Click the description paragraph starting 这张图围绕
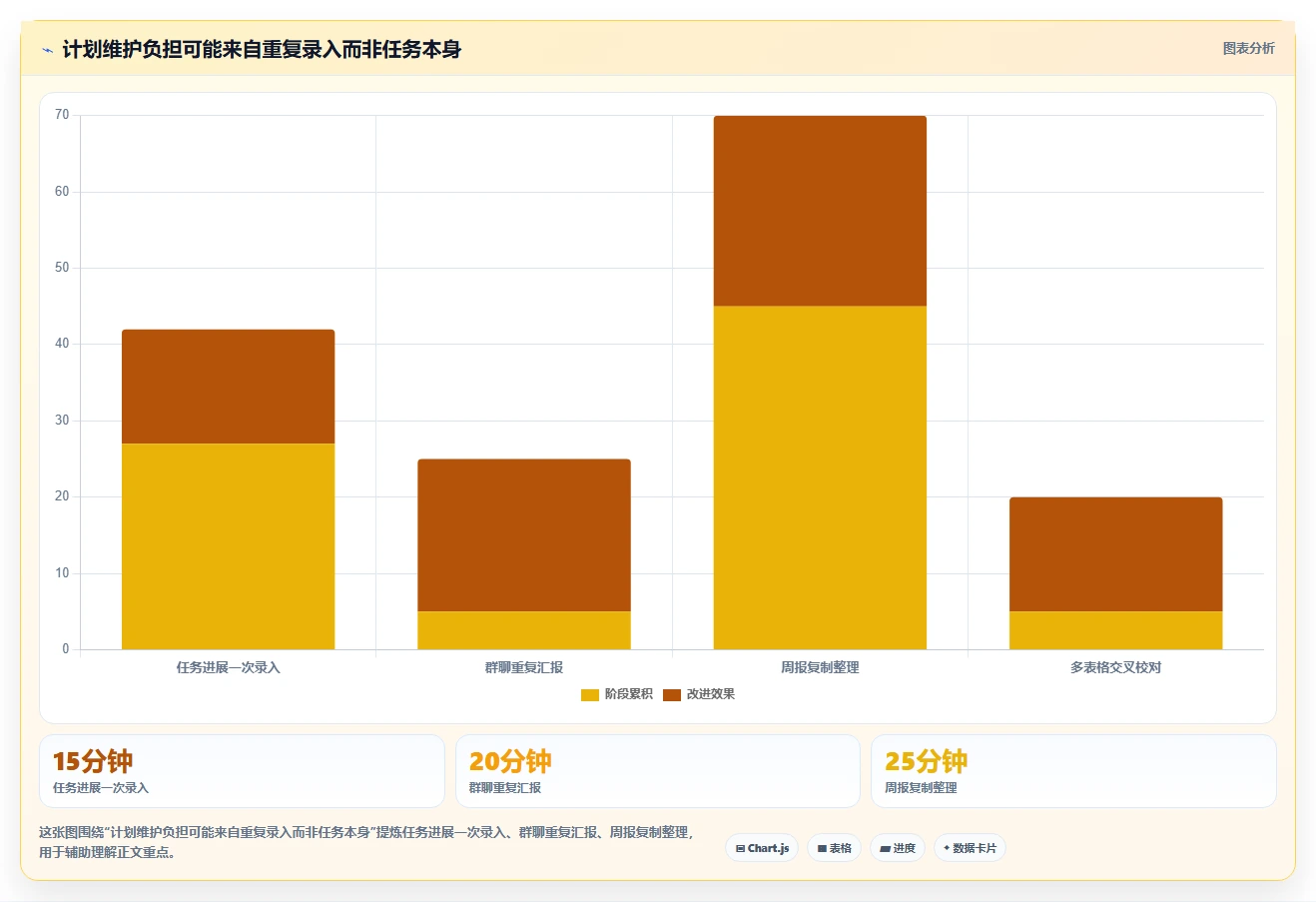The height and width of the screenshot is (902, 1316). coord(366,842)
